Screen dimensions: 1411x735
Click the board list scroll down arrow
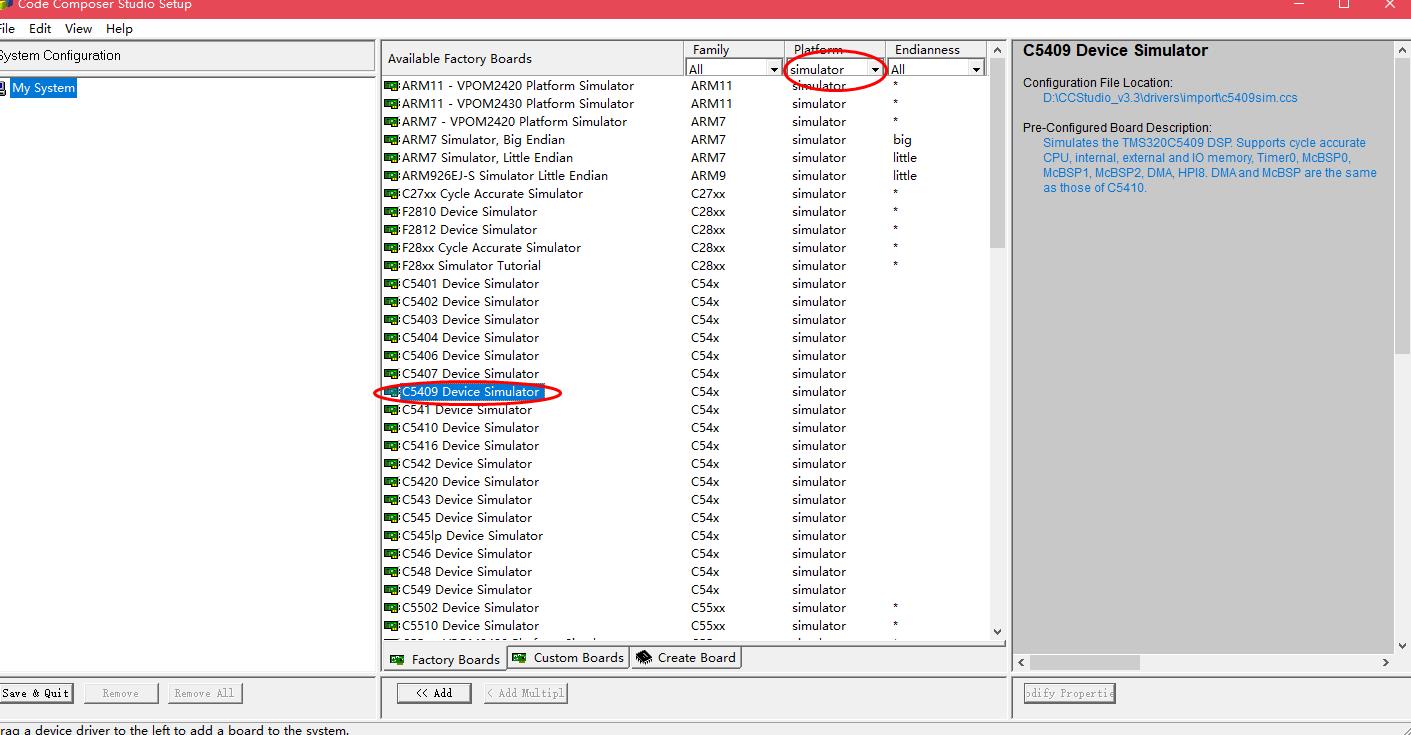point(997,631)
